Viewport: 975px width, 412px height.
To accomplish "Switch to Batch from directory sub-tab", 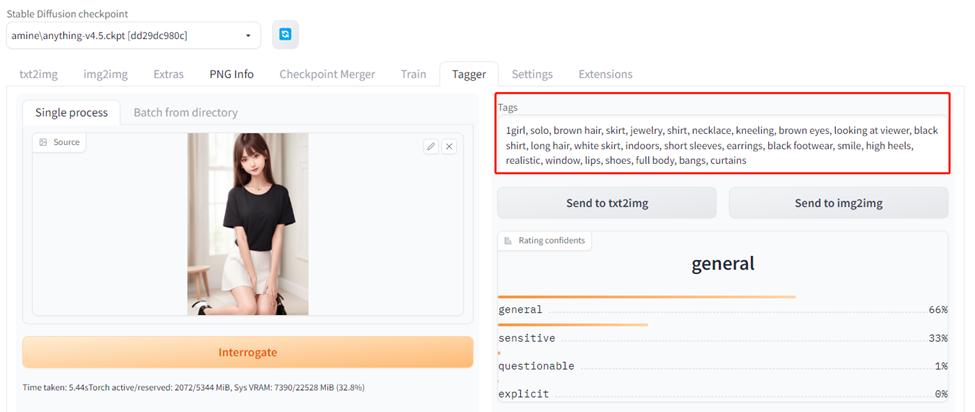I will coord(186,112).
